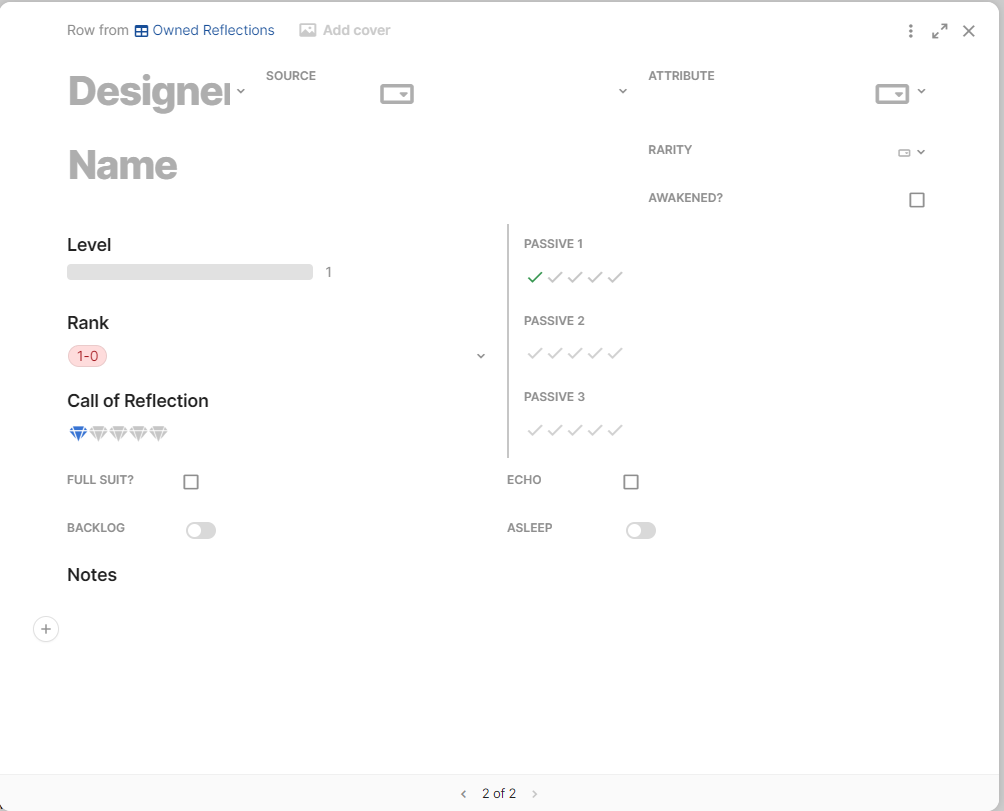Click the third checkmark under Passive 3
This screenshot has height=811, width=1004.
(575, 430)
